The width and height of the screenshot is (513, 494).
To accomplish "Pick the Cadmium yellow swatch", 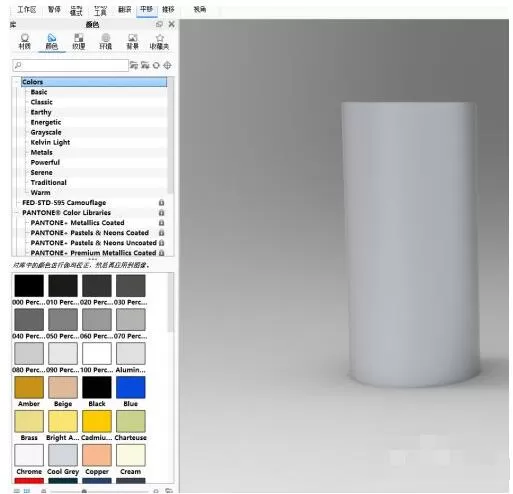I will coord(97,421).
